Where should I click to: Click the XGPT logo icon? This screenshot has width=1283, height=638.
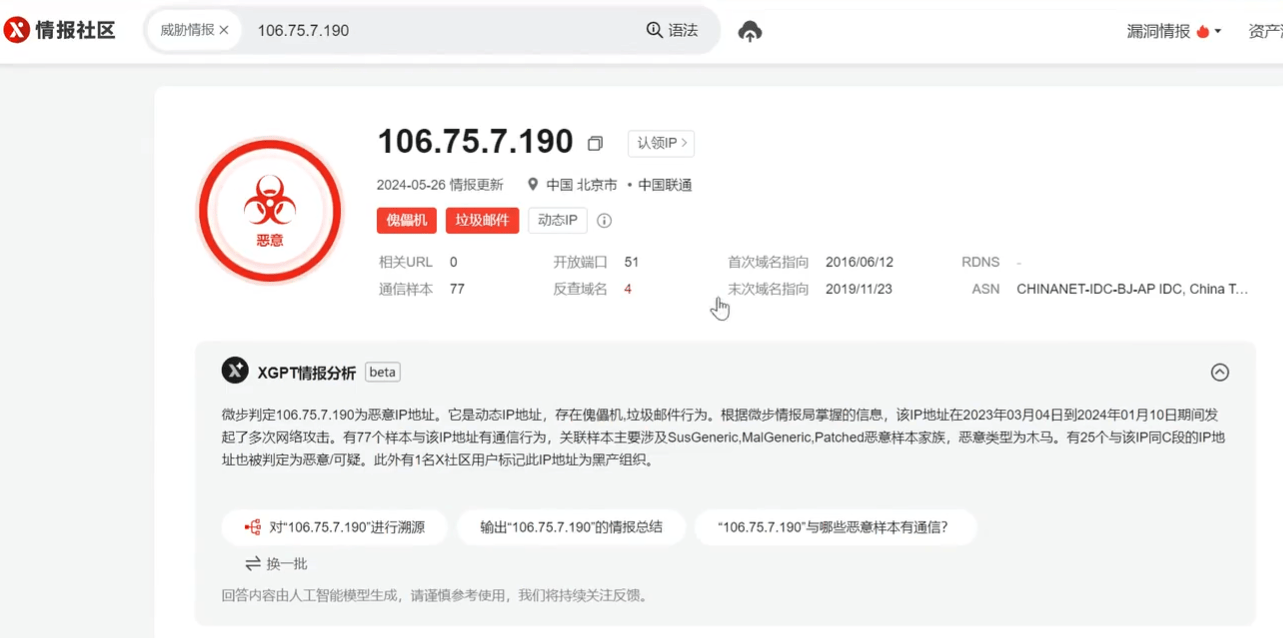pos(235,370)
